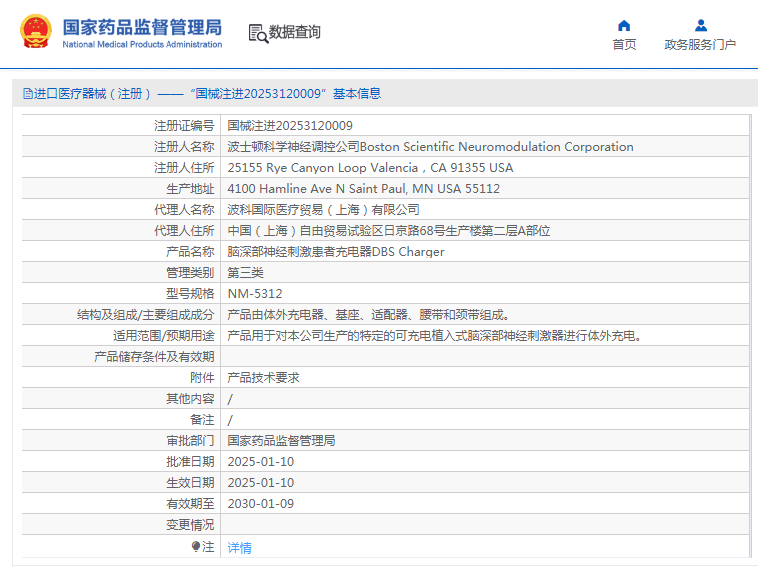Click the 审批部门 row label
This screenshot has height=567, width=758.
point(190,441)
